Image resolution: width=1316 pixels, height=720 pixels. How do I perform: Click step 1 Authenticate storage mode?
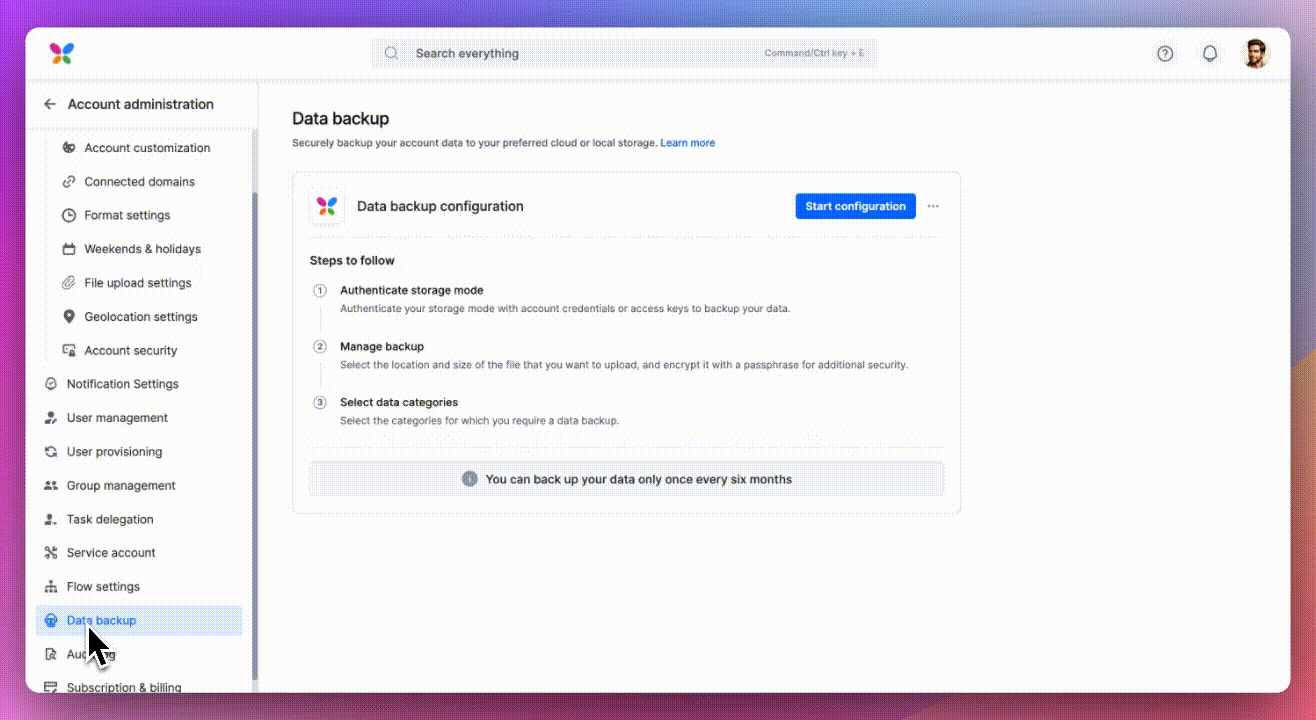[411, 290]
